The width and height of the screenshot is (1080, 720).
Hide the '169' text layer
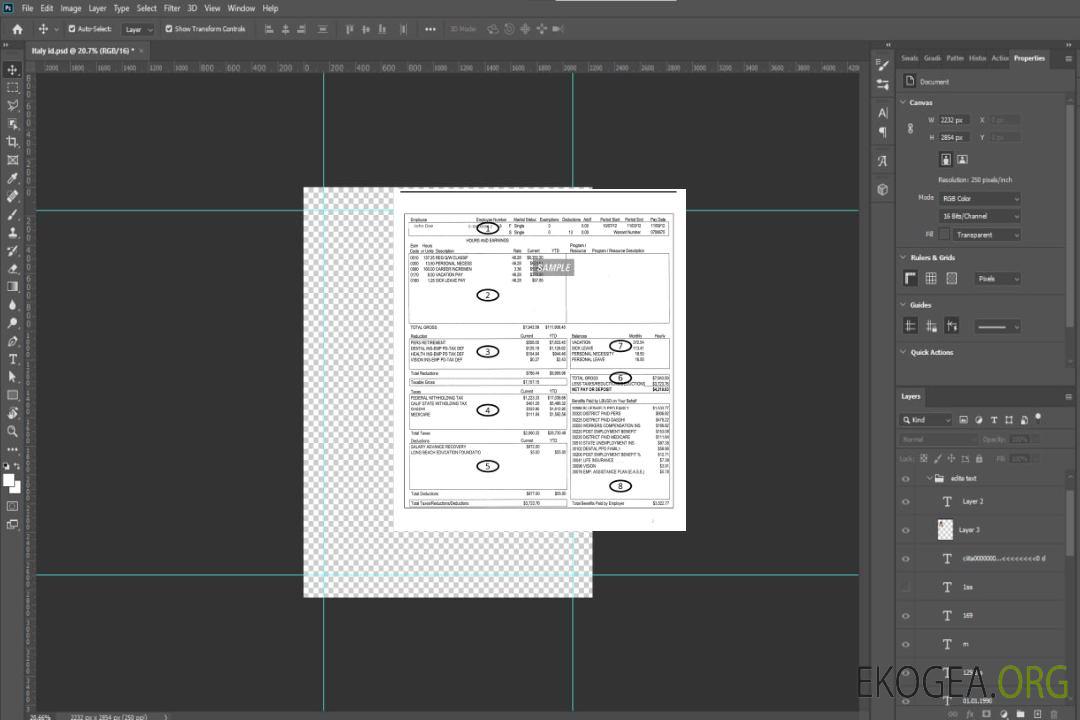906,616
